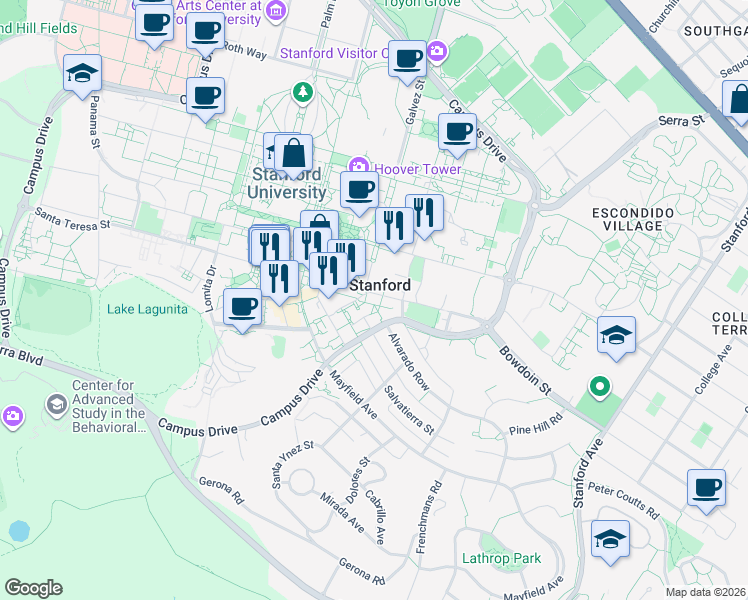
Task: Click the Escondido Village neighborhood label
Action: pos(633,219)
